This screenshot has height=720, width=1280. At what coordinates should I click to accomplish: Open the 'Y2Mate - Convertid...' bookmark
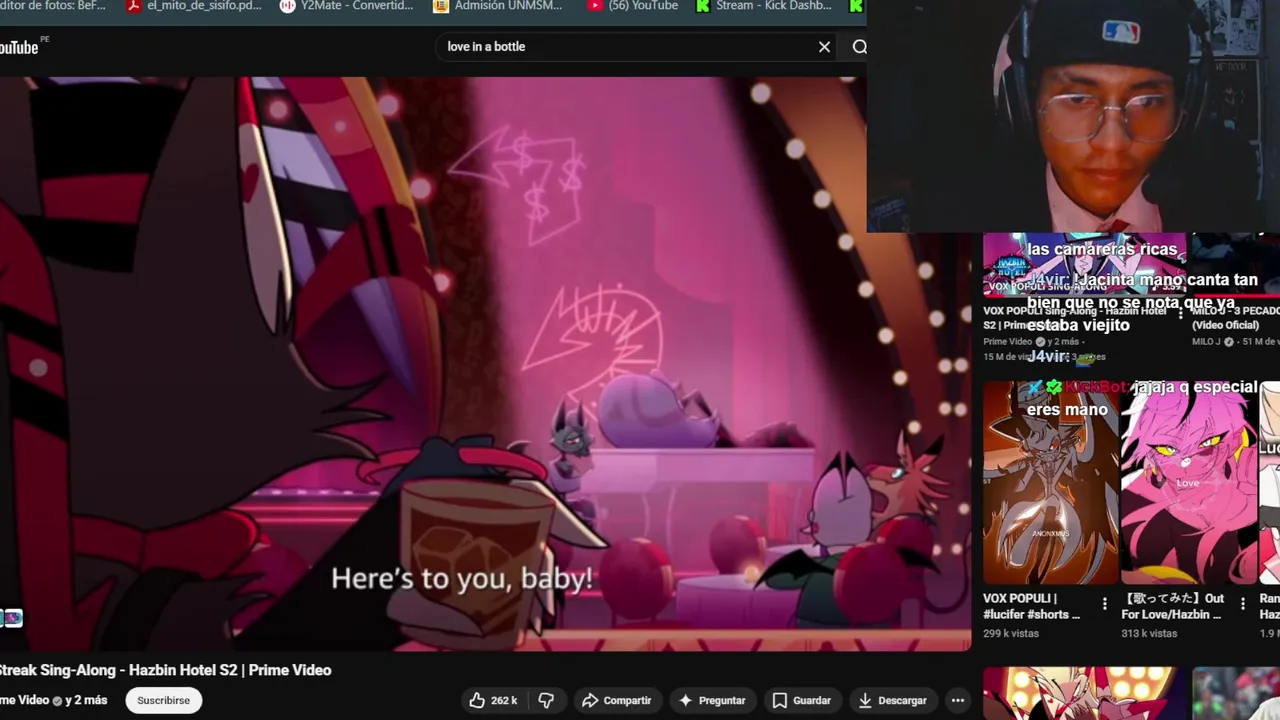pos(346,6)
